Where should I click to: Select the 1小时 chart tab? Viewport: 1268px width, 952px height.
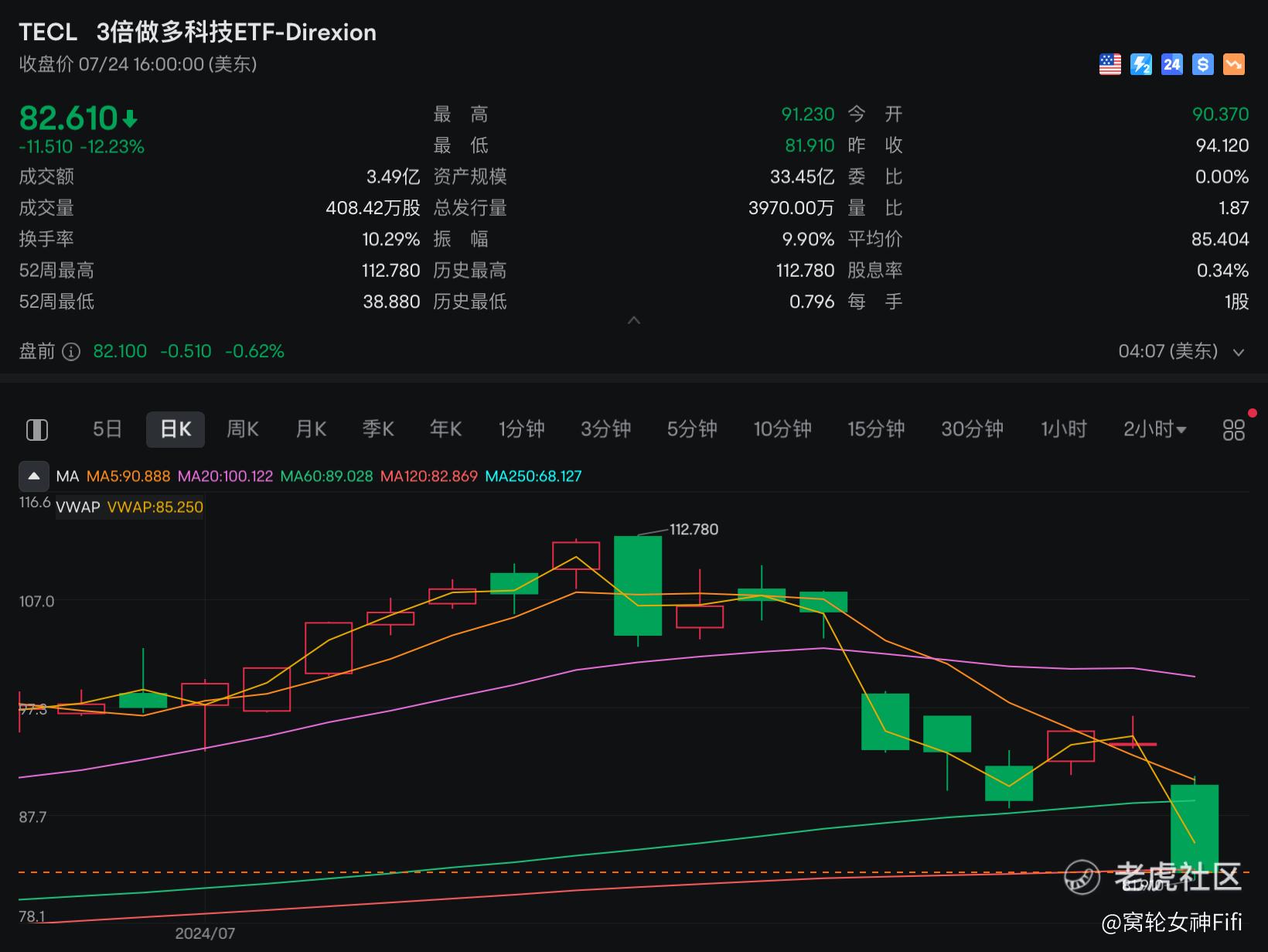tap(1064, 429)
